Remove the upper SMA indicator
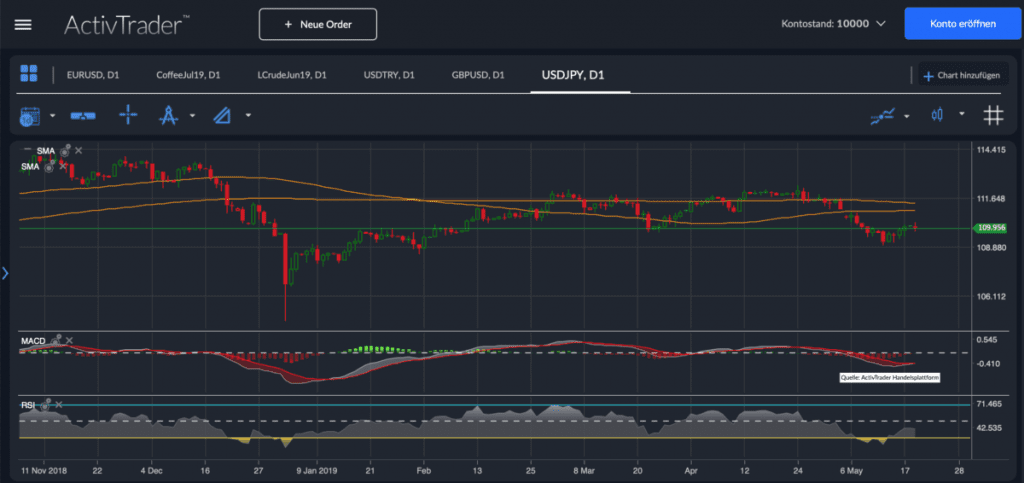This screenshot has height=483, width=1024. 79,151
